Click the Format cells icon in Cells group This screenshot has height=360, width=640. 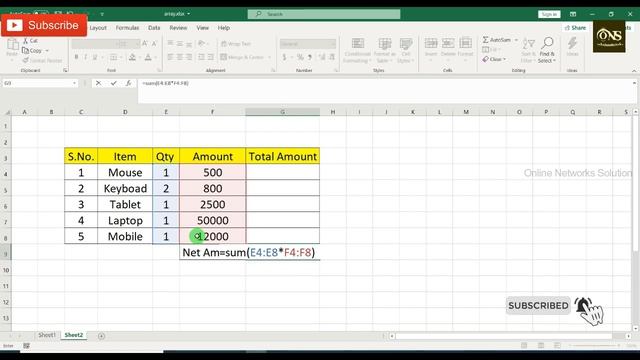point(465,43)
